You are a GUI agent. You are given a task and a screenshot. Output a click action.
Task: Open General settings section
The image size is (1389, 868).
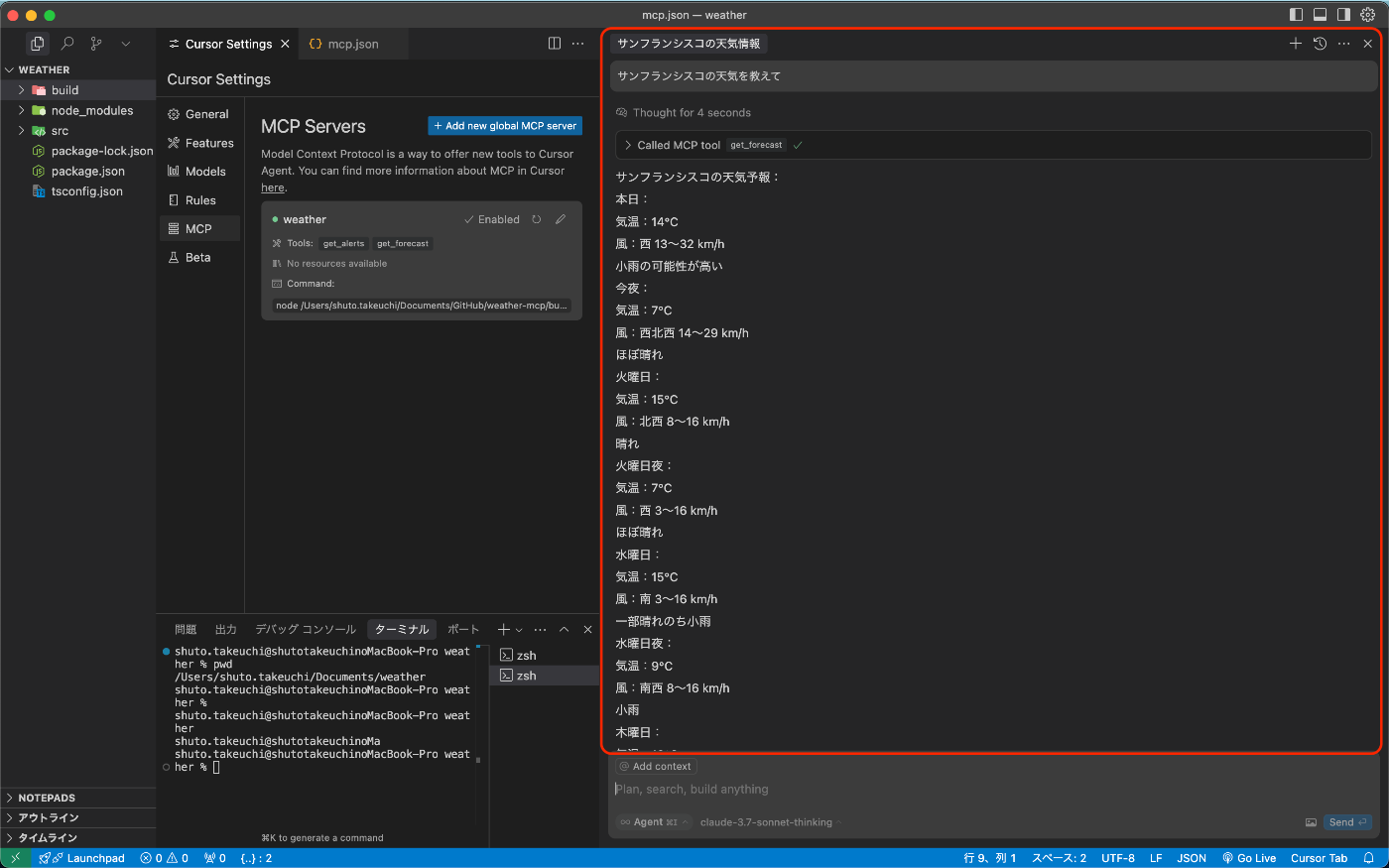coord(199,114)
